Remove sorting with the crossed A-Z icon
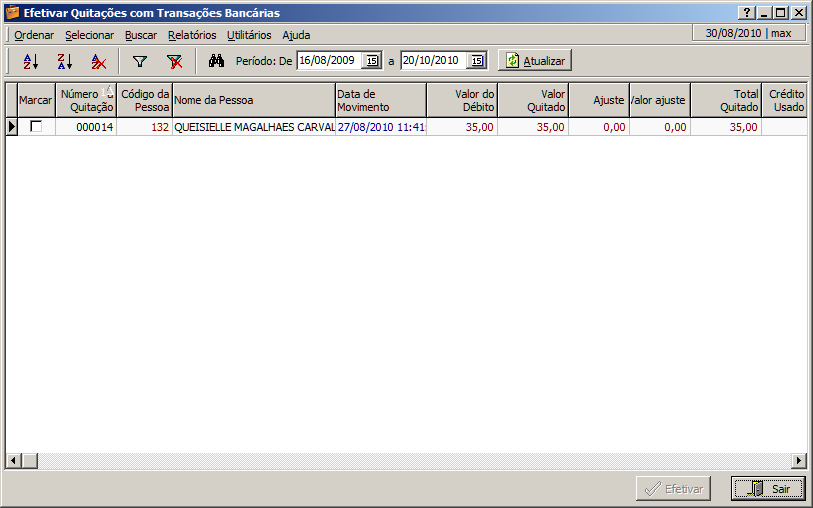 98,61
